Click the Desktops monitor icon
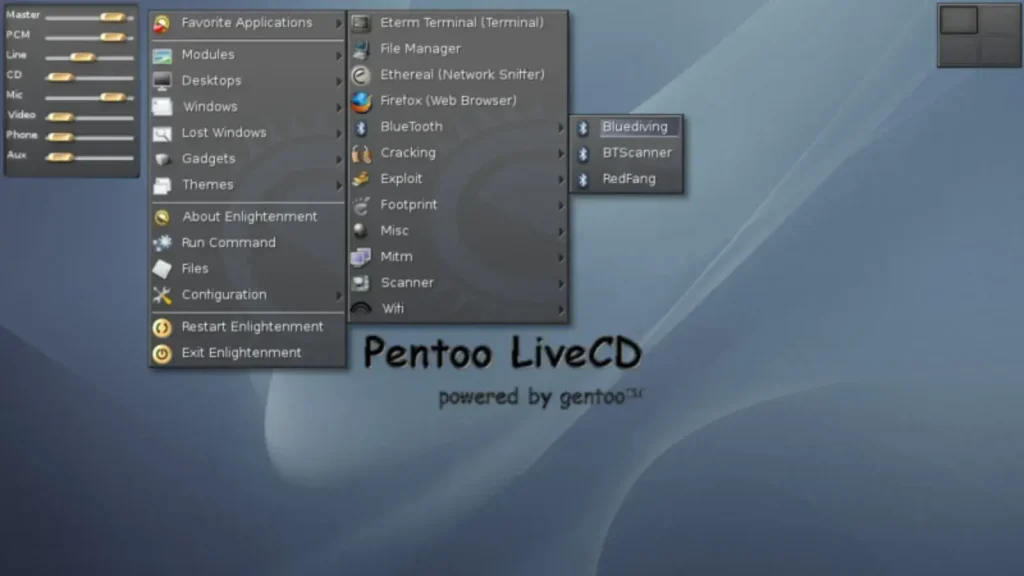This screenshot has height=576, width=1024. pyautogui.click(x=162, y=81)
